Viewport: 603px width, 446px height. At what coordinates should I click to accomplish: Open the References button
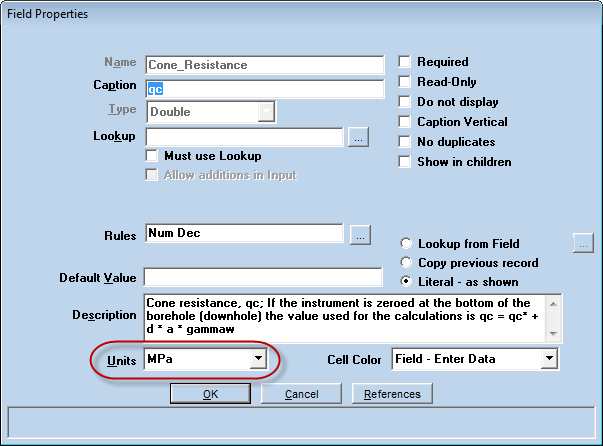(x=391, y=394)
